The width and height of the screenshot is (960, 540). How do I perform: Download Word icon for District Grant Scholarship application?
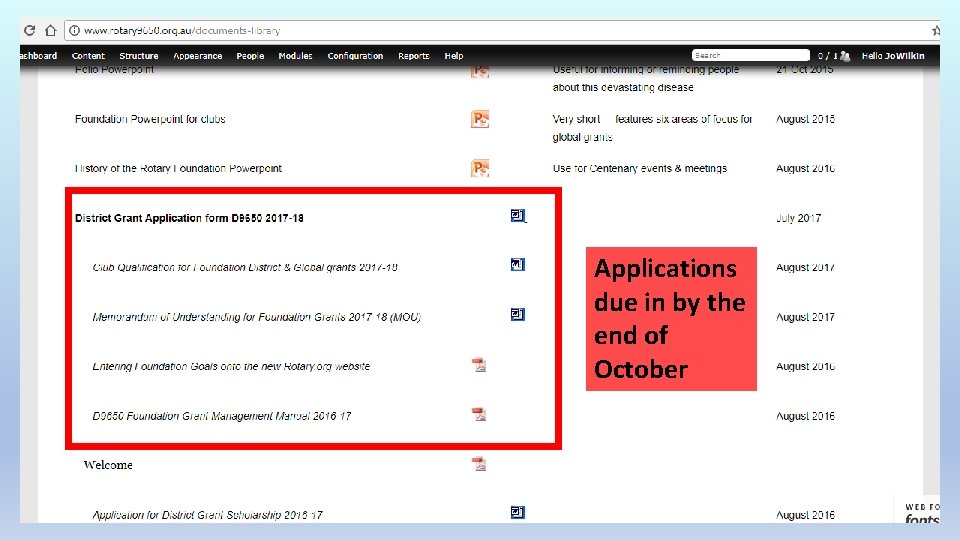pyautogui.click(x=517, y=512)
